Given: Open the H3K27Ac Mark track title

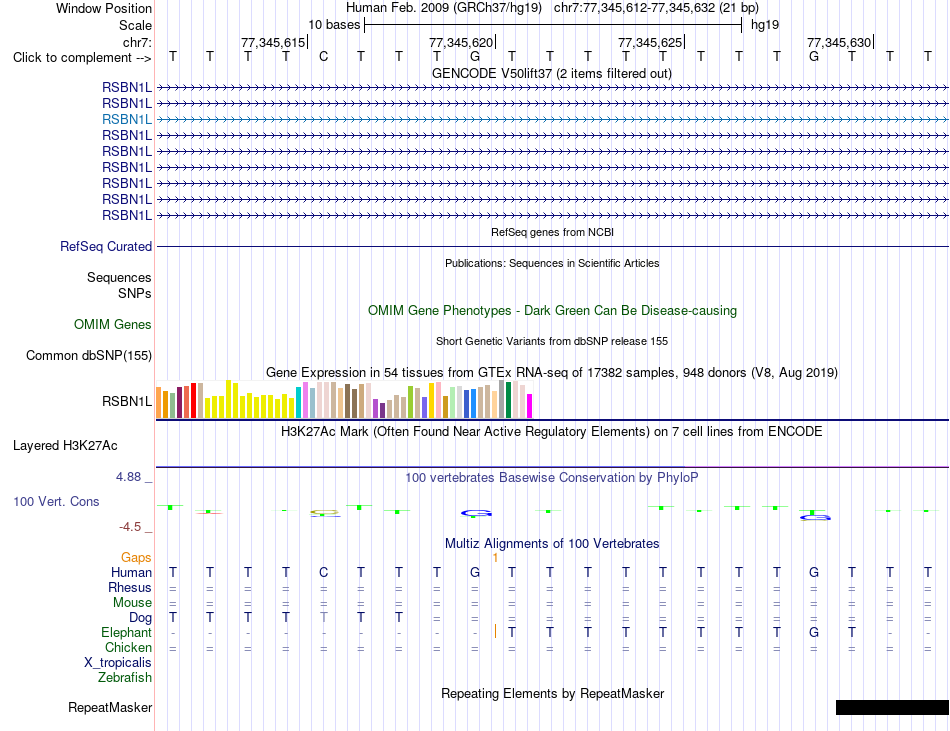Looking at the screenshot, I should point(552,432).
